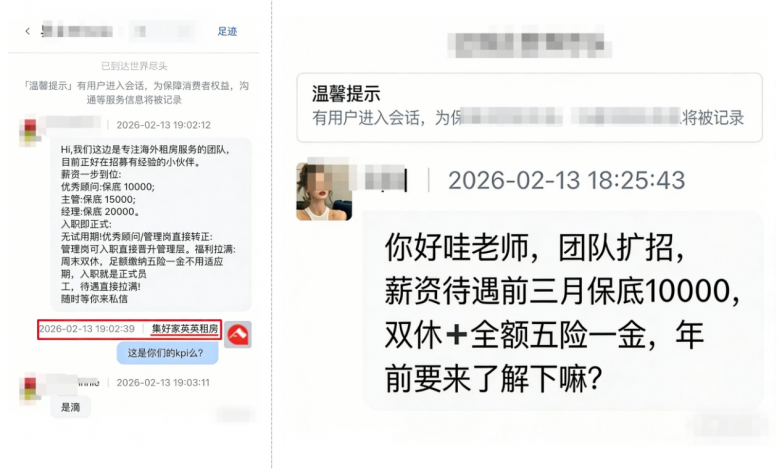Viewport: 782px width, 469px height.
Task: Select the 你好哇老师 team recruitment message
Action: pyautogui.click(x=563, y=310)
